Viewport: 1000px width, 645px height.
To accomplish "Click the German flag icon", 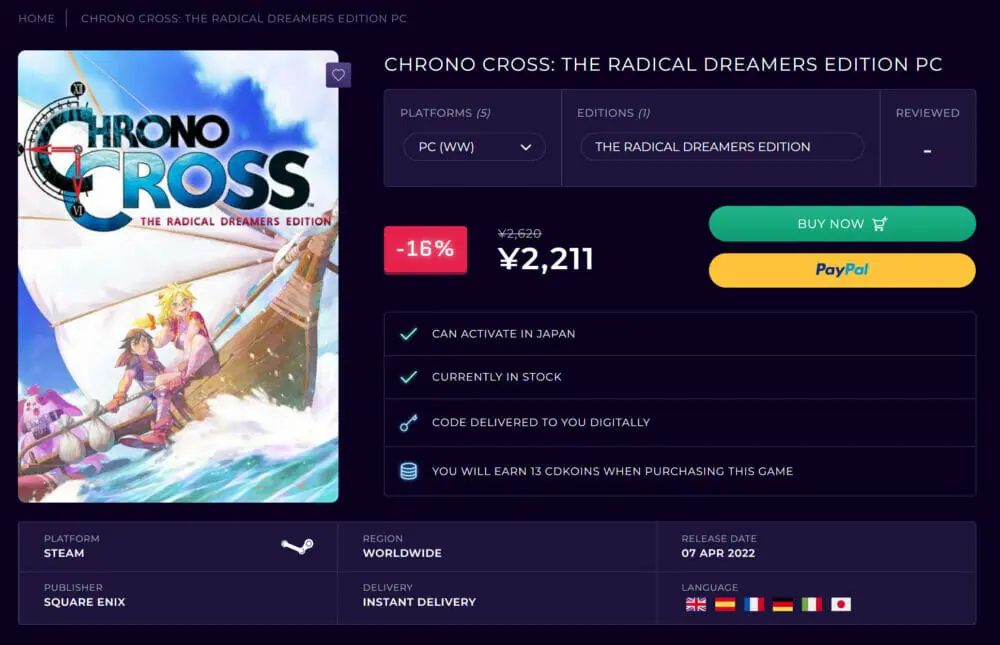I will tap(783, 604).
